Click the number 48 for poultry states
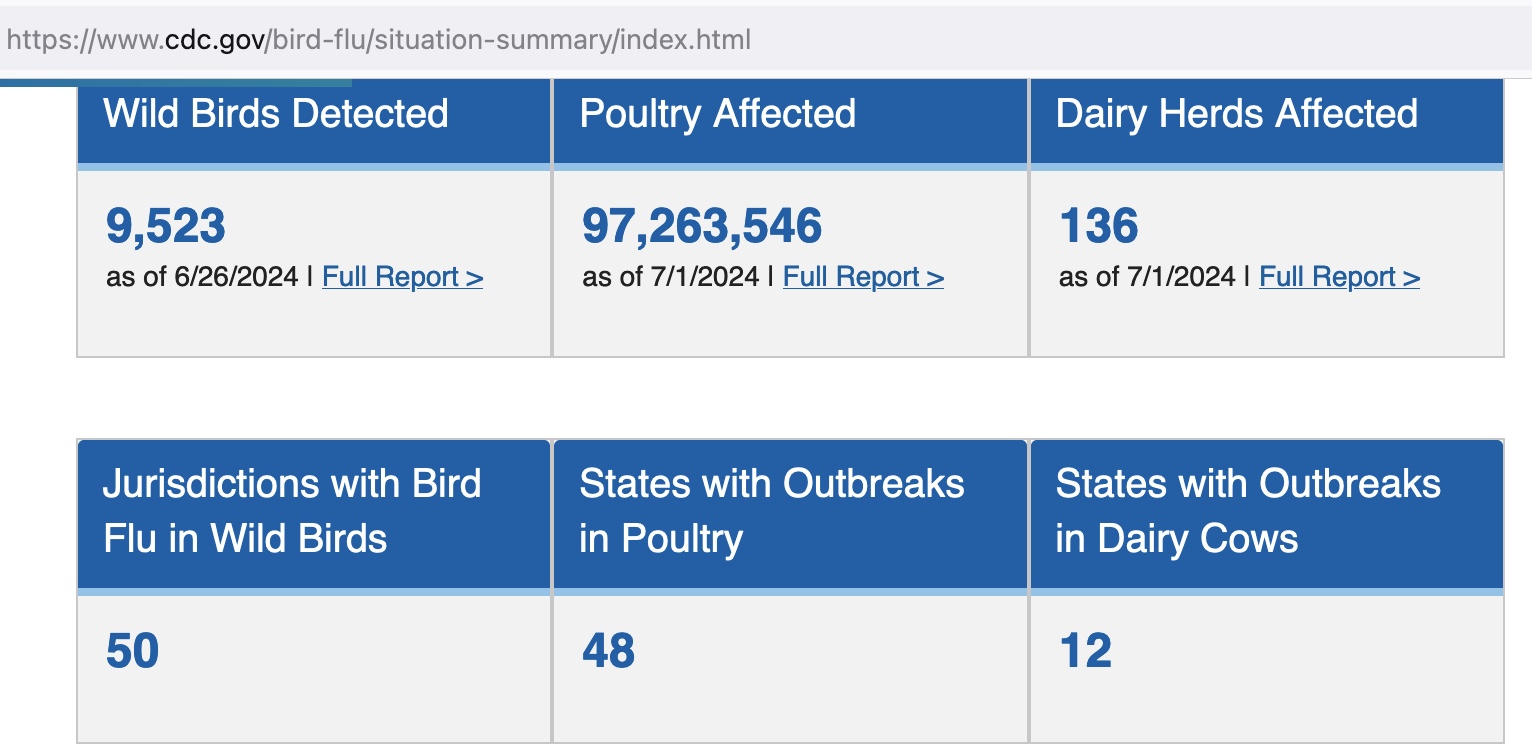 (608, 652)
